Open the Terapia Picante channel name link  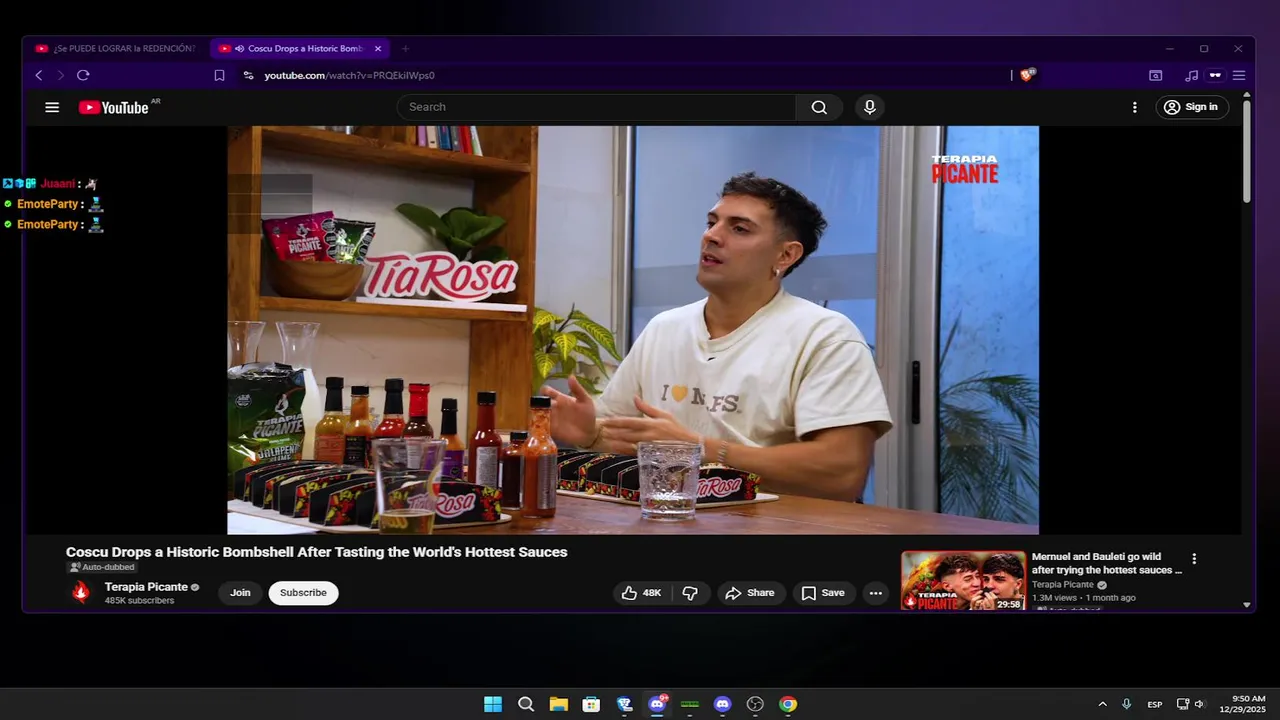[146, 587]
